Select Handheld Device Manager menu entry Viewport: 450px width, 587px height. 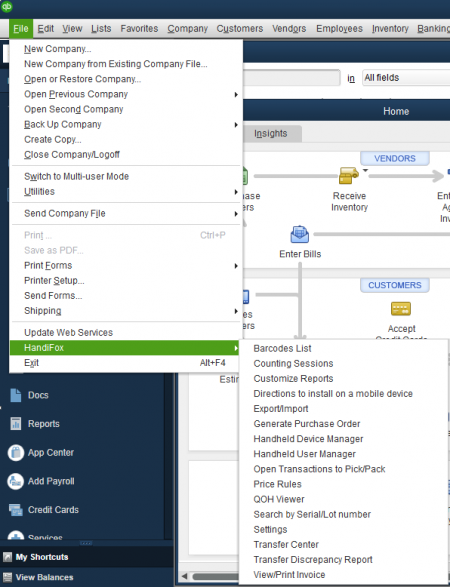pos(308,439)
